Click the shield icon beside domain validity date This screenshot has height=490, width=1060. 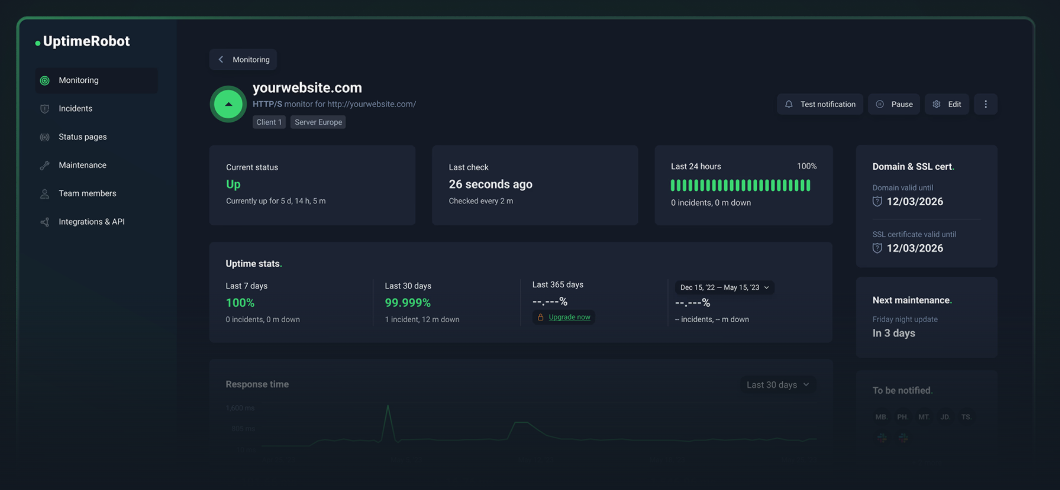(877, 201)
